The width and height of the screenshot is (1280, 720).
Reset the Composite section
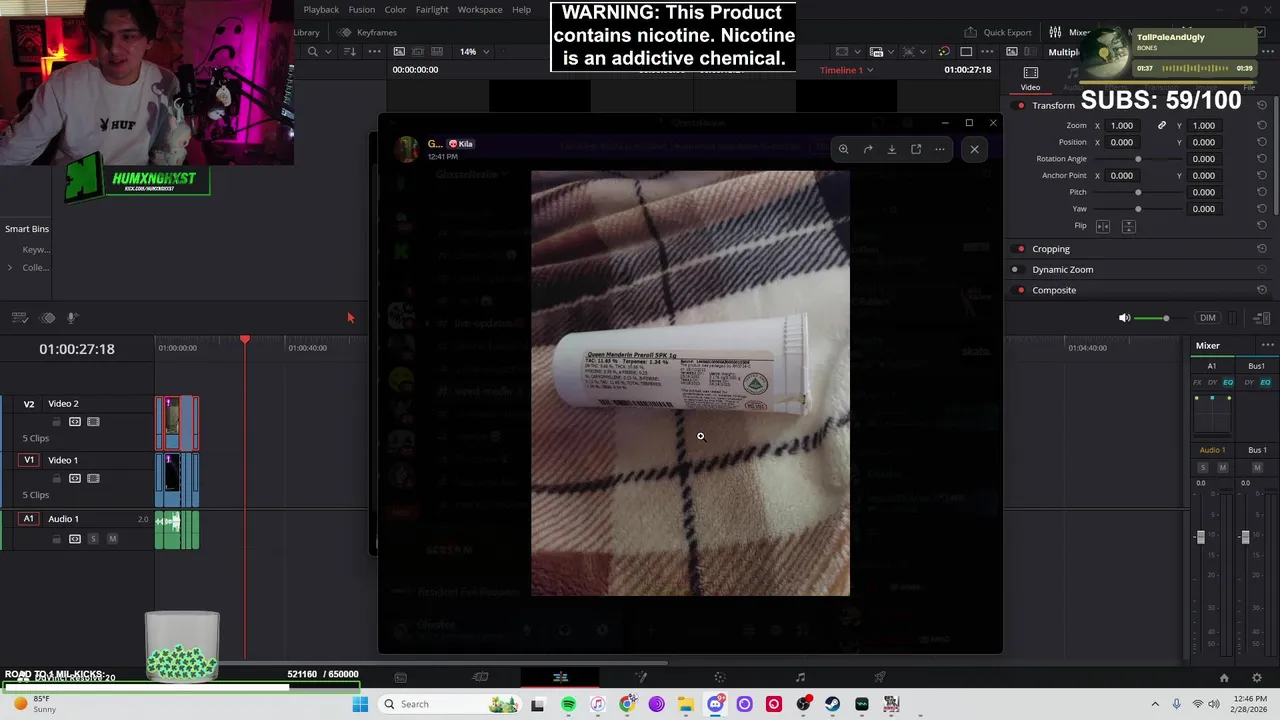1262,290
